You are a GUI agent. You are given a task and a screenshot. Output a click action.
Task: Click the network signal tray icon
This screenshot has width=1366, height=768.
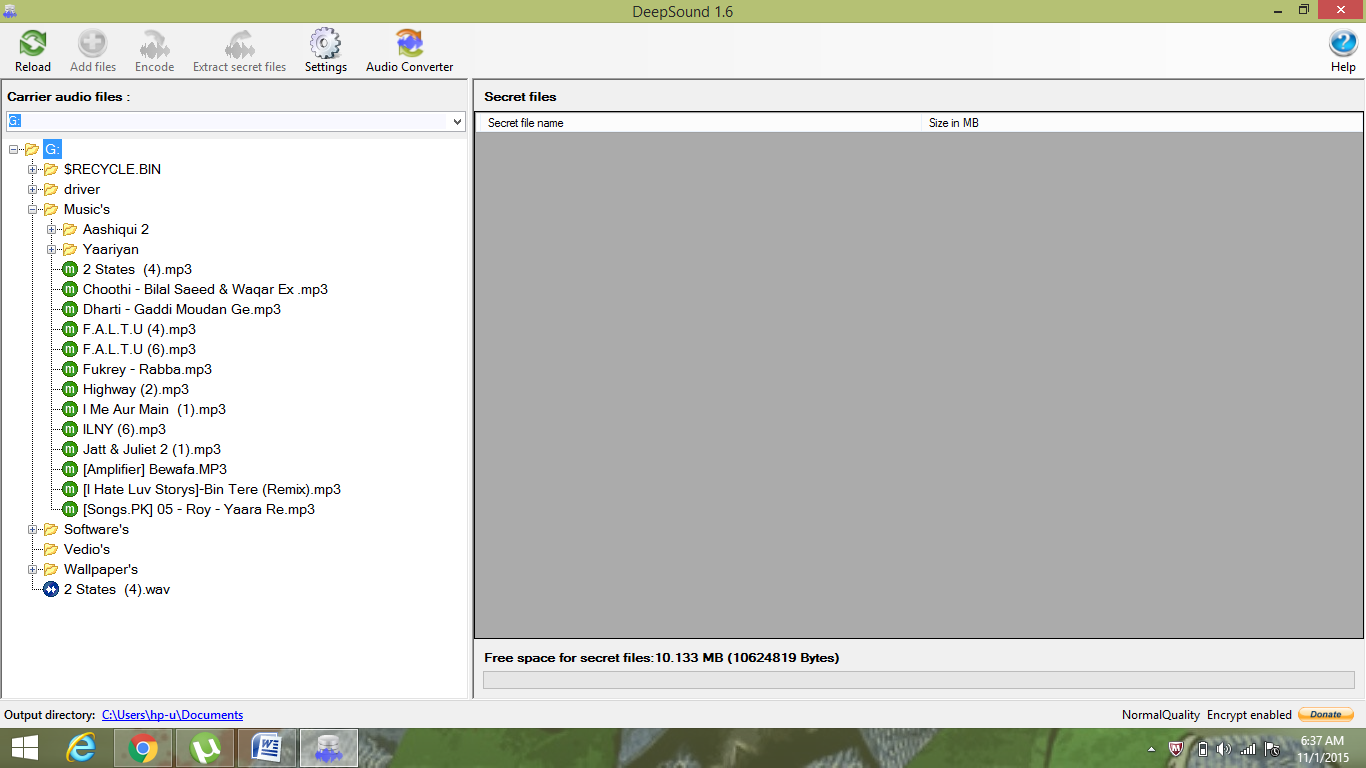pos(1247,749)
